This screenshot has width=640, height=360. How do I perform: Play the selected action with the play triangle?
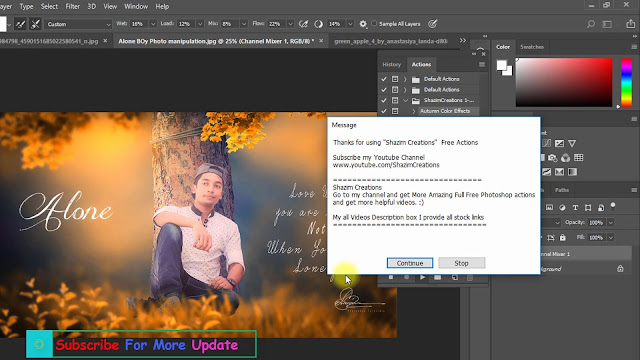tap(422, 278)
